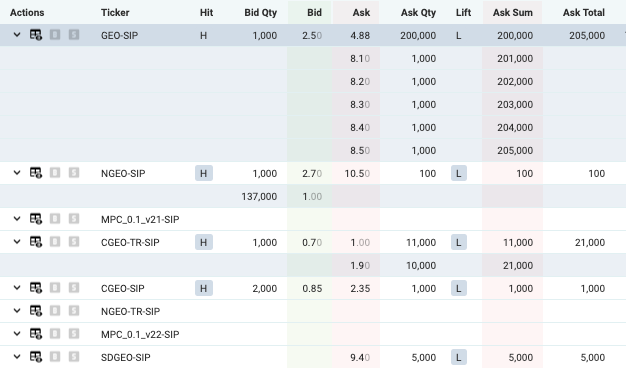626x368 pixels.
Task: Click the S sell icon for NGEO-TR-SIP
Action: pos(74,311)
